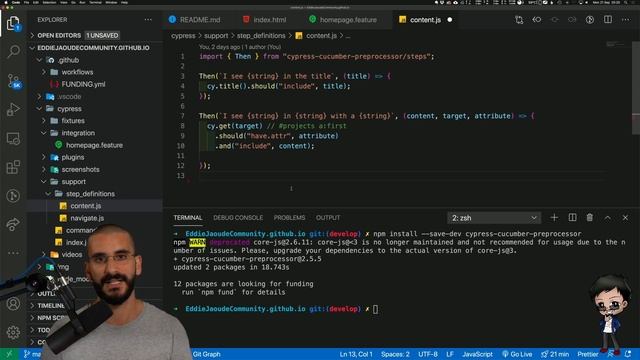Open the Remote Explorer view
Viewport: 640px width, 360px height.
pyautogui.click(x=13, y=138)
